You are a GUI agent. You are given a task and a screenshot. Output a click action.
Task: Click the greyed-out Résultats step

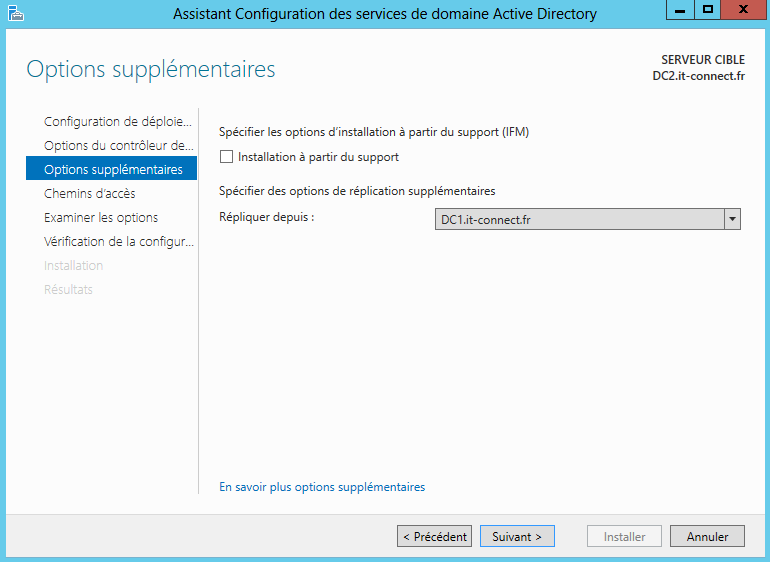coord(68,290)
